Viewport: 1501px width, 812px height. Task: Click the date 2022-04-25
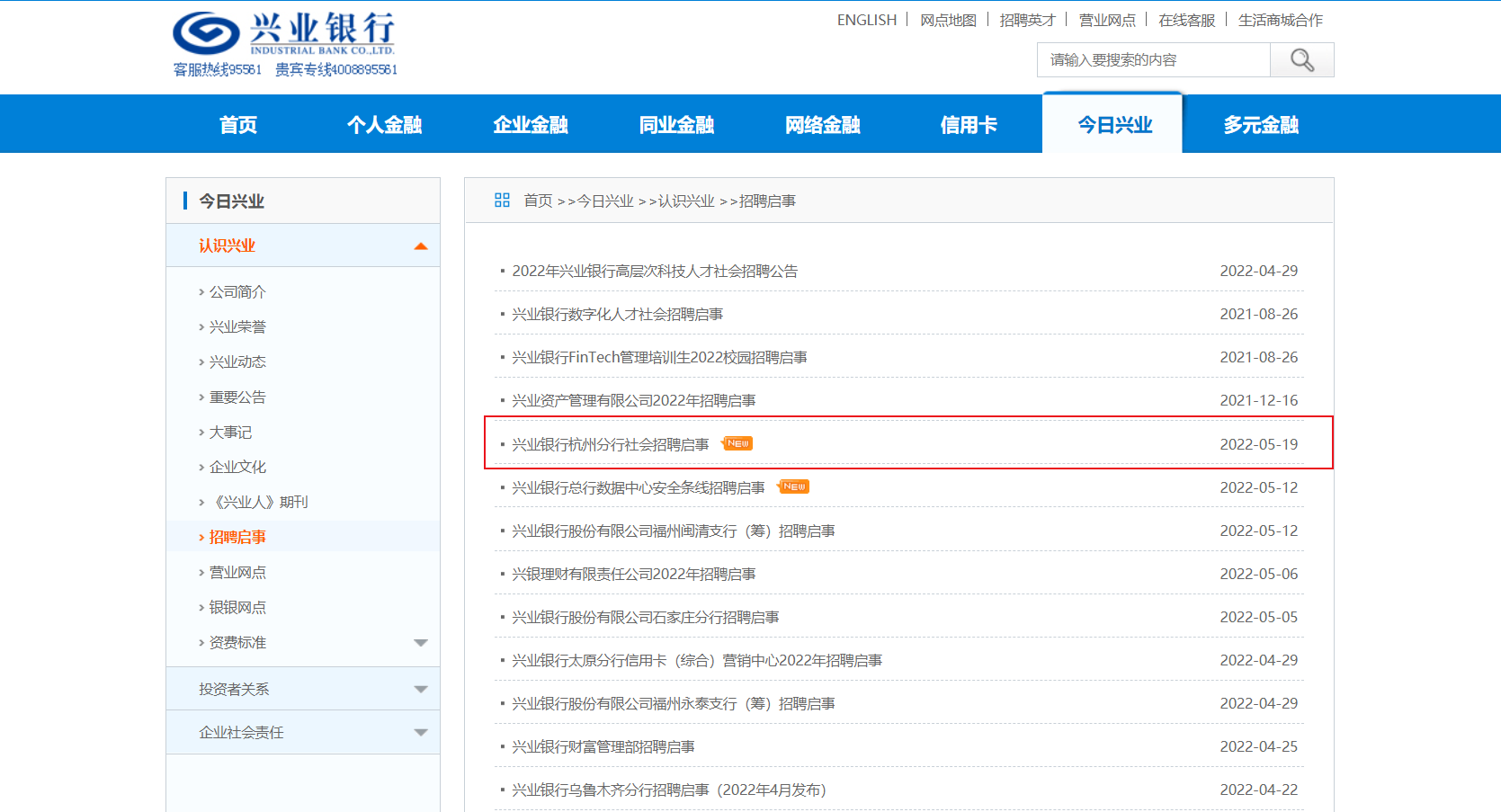[1258, 746]
